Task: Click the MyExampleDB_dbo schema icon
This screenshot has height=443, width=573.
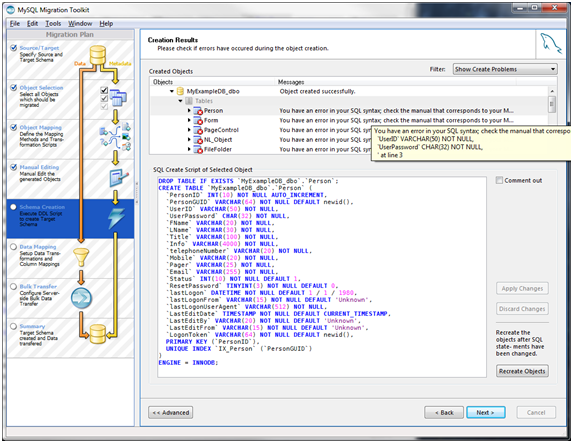Action: pyautogui.click(x=180, y=91)
